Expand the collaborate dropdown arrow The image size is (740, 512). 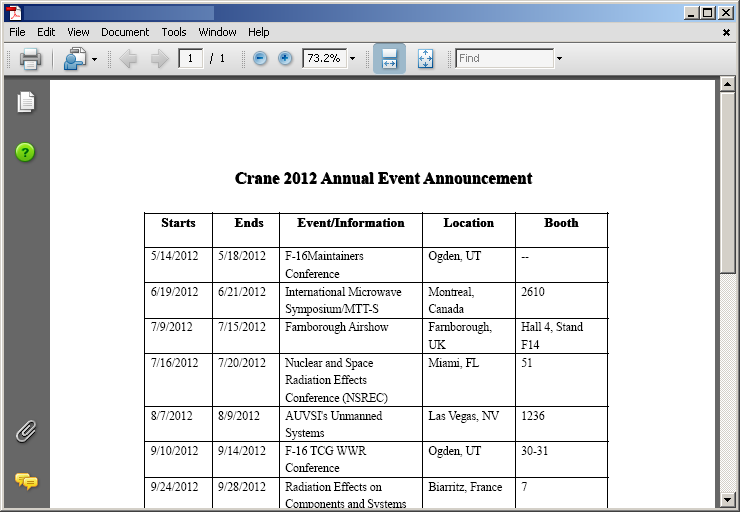(x=94, y=59)
